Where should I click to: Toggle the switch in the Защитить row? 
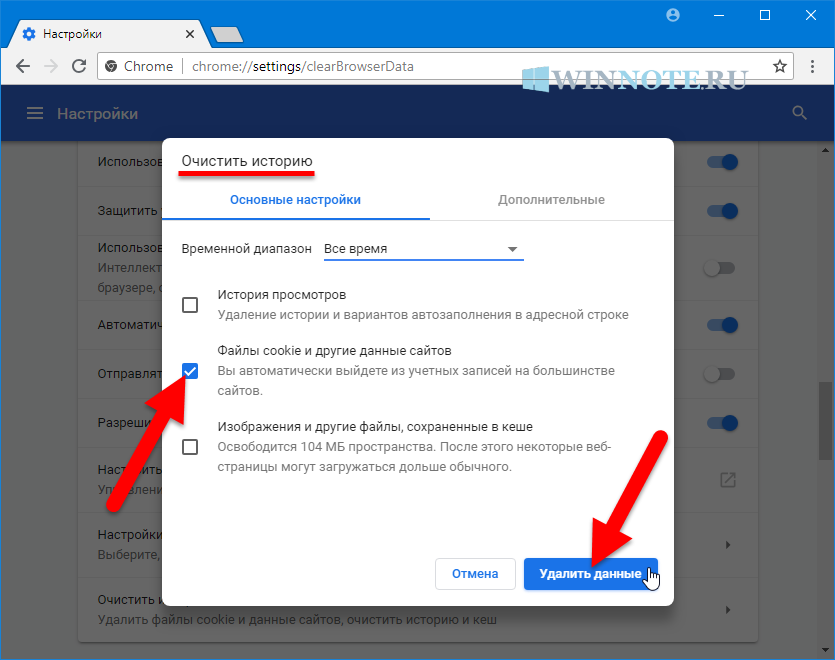click(x=723, y=211)
